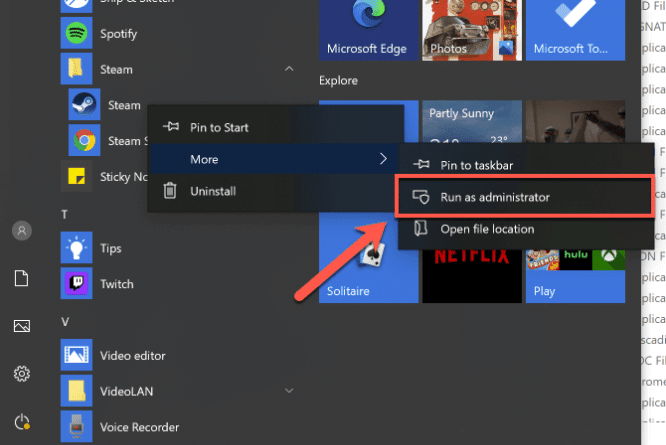Click the Steam folder icon
666x445 pixels.
tap(76, 69)
